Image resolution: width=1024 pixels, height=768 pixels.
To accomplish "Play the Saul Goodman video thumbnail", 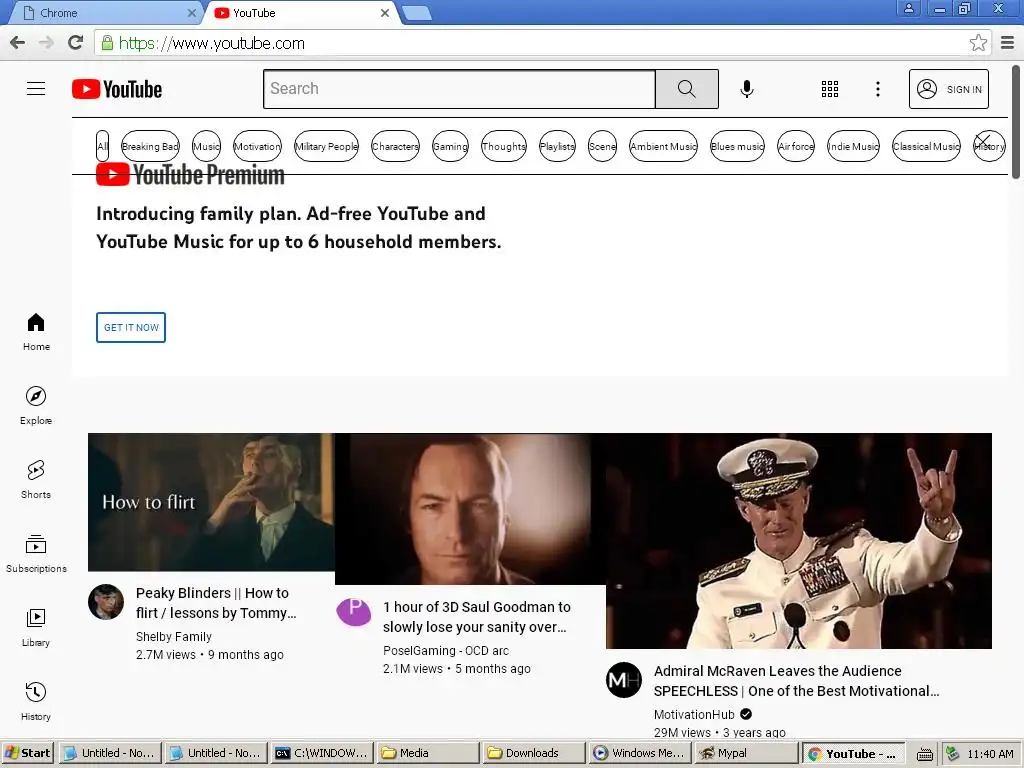I will coord(470,509).
